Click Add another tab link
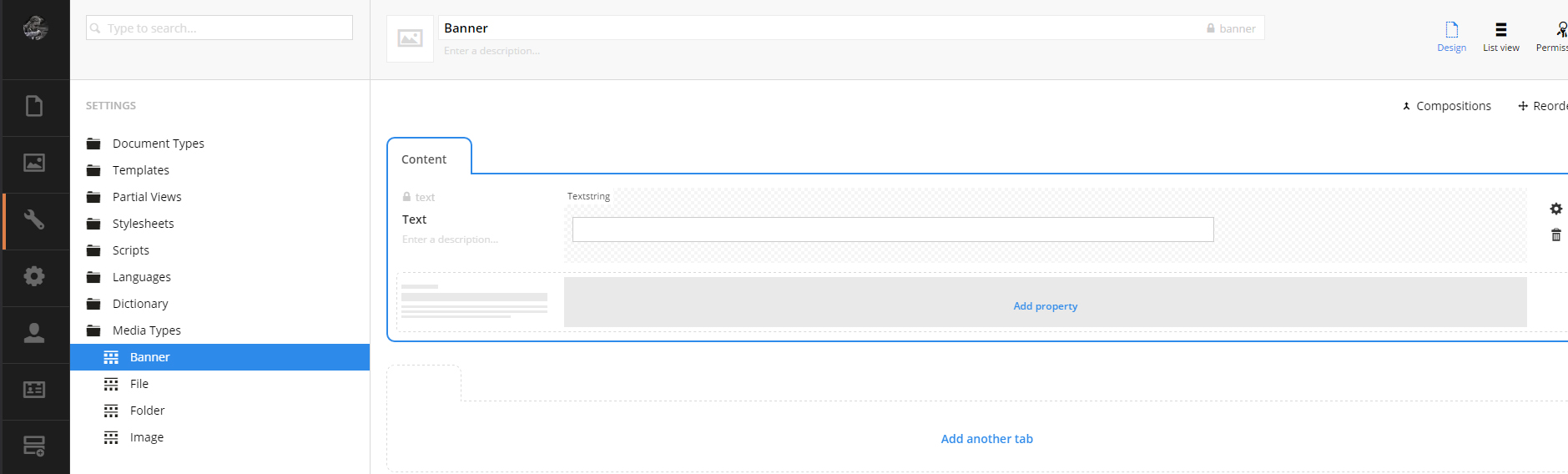The image size is (1568, 474). (986, 439)
